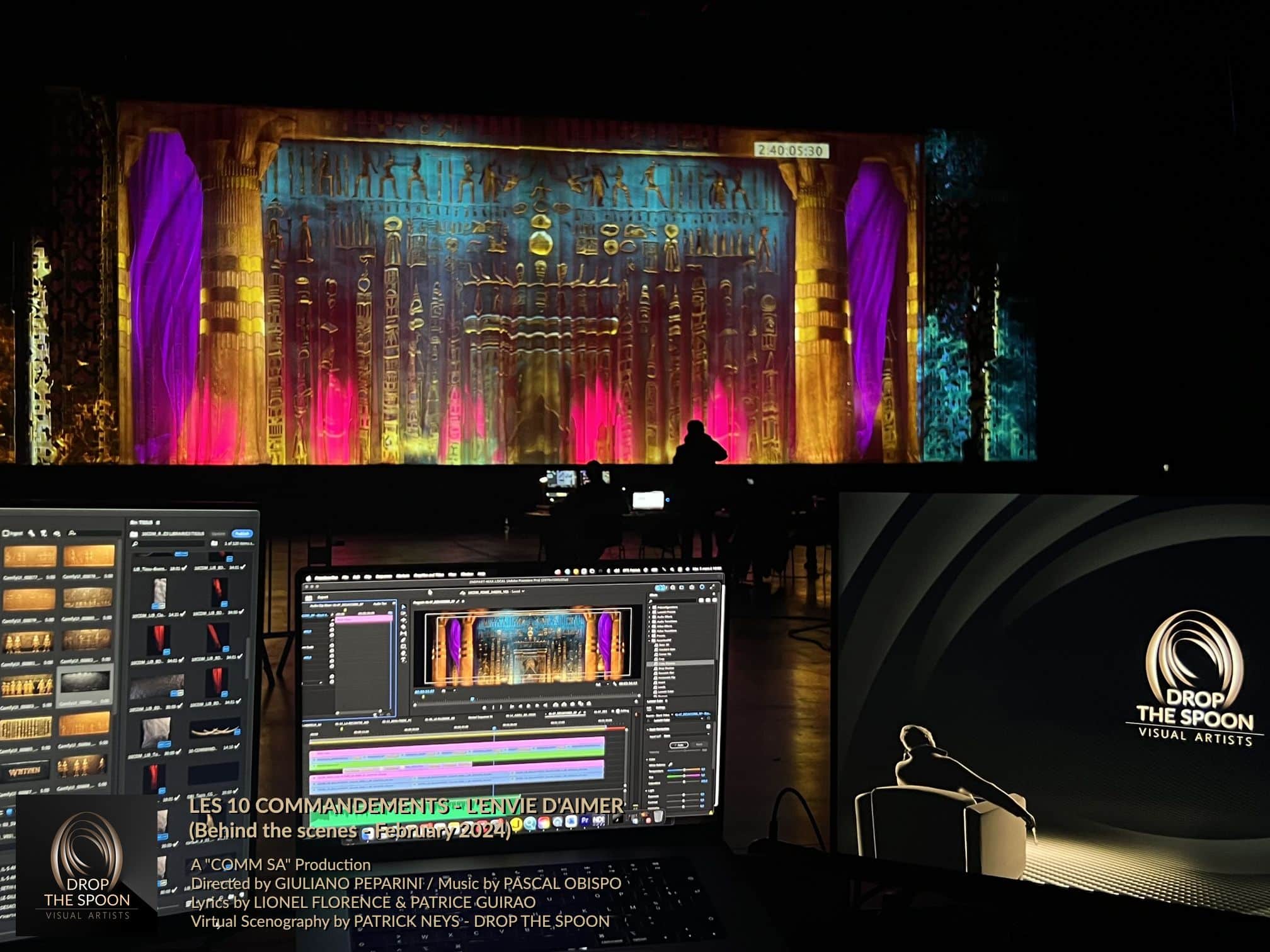Click the wrench settings icon in Media Browser
The width and height of the screenshot is (1270, 952).
pyautogui.click(x=31, y=533)
